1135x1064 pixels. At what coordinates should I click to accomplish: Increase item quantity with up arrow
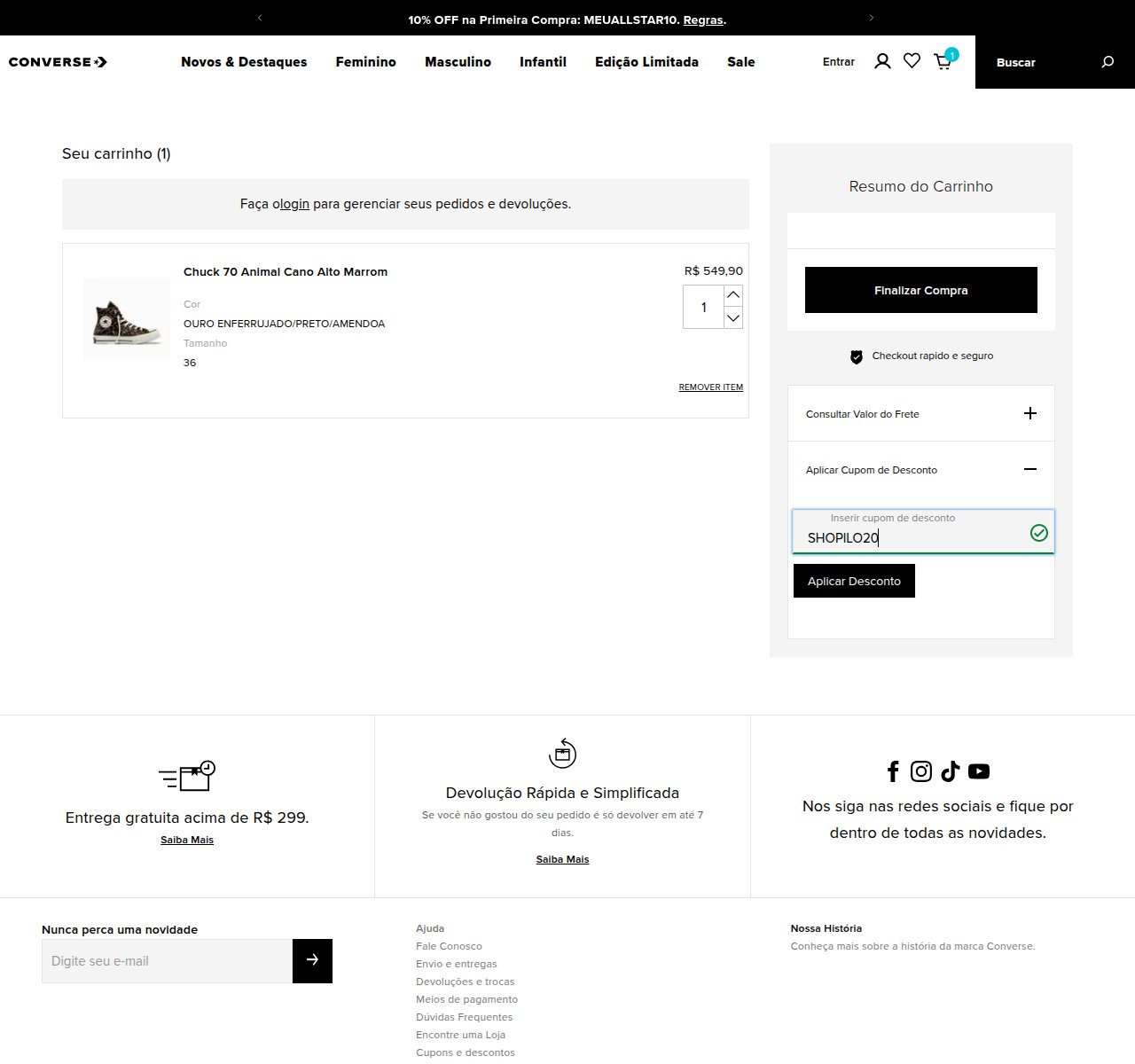point(733,295)
